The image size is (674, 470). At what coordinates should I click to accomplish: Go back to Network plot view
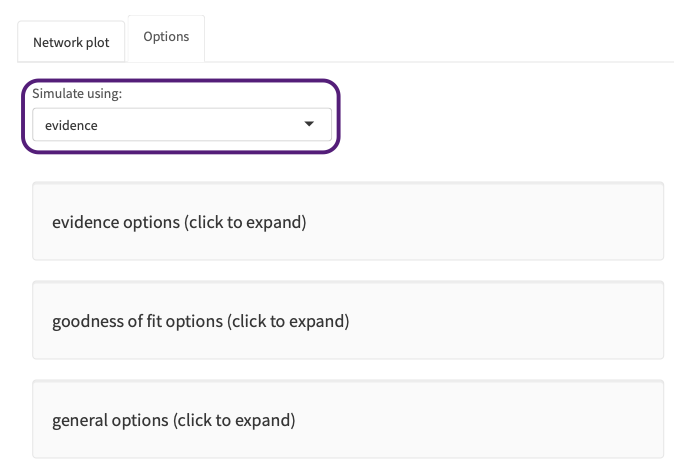coord(72,43)
